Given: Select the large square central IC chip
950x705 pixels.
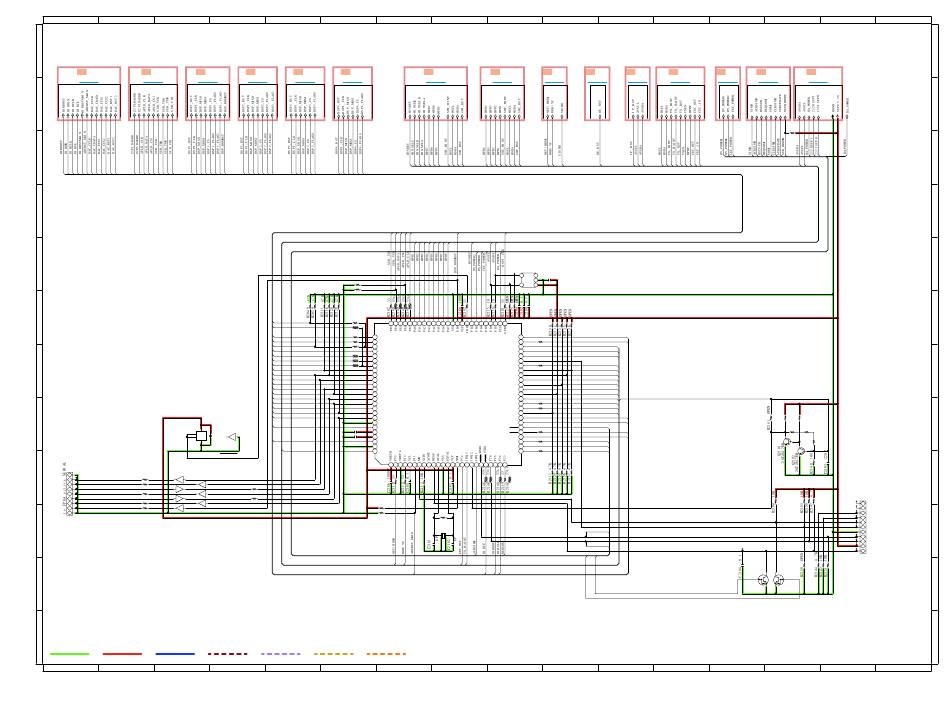Looking at the screenshot, I should click(x=448, y=394).
